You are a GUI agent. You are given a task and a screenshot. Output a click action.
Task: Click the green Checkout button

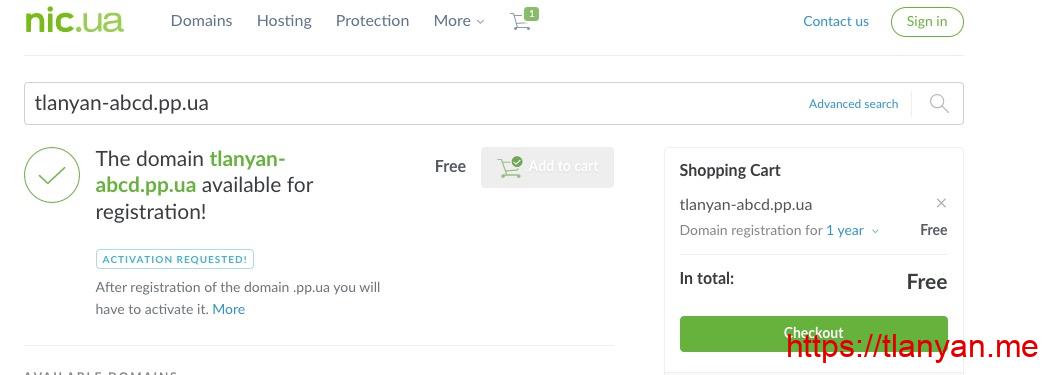(814, 333)
